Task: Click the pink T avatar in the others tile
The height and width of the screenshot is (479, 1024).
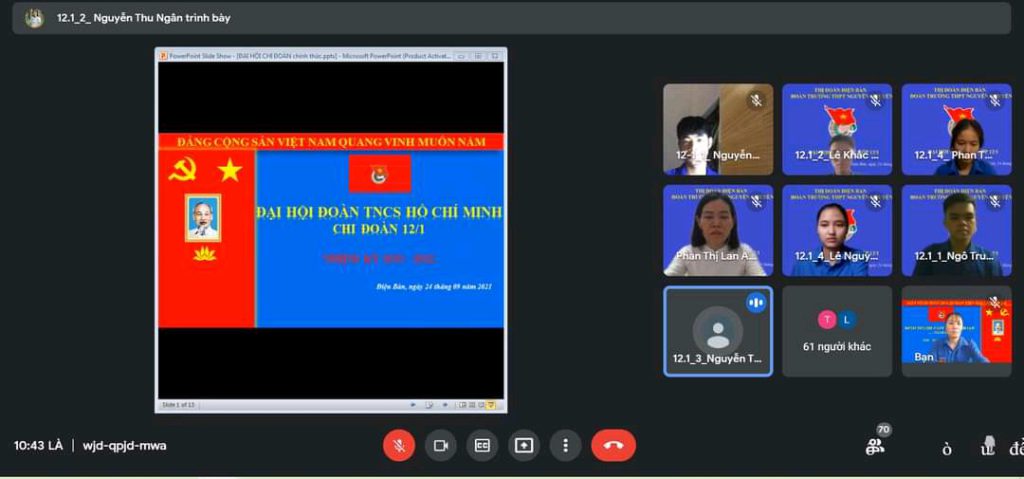Action: point(827,320)
